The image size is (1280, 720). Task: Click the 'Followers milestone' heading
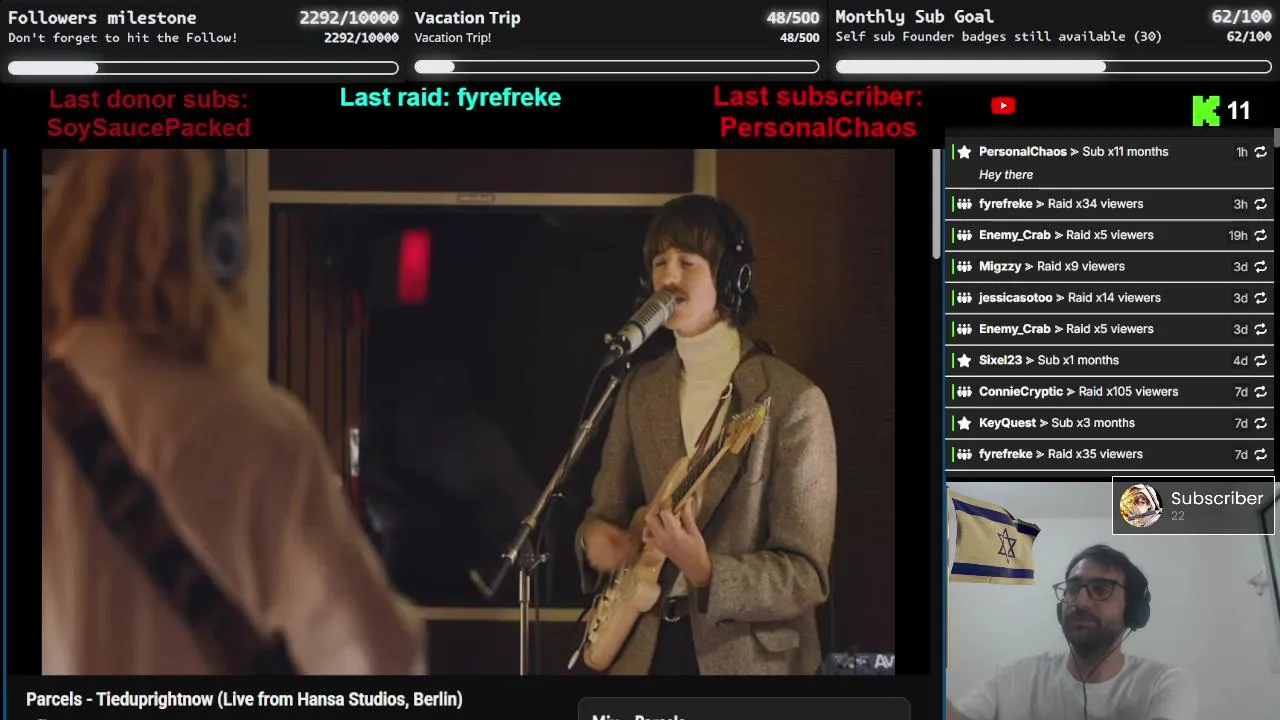coord(102,17)
